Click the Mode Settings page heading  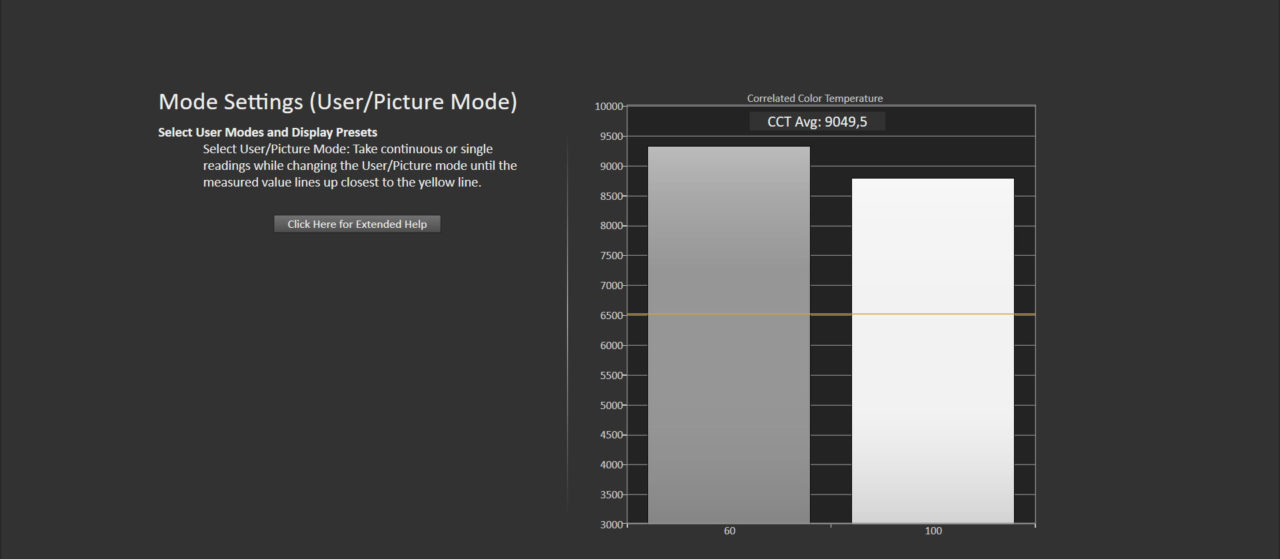coord(338,102)
